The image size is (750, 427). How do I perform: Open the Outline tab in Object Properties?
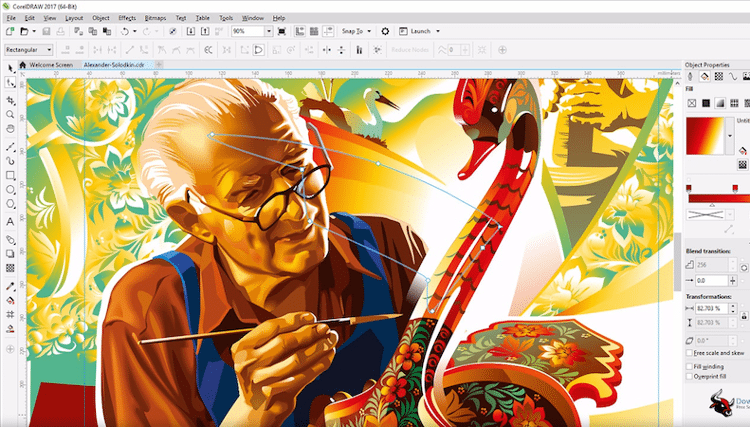[x=690, y=77]
